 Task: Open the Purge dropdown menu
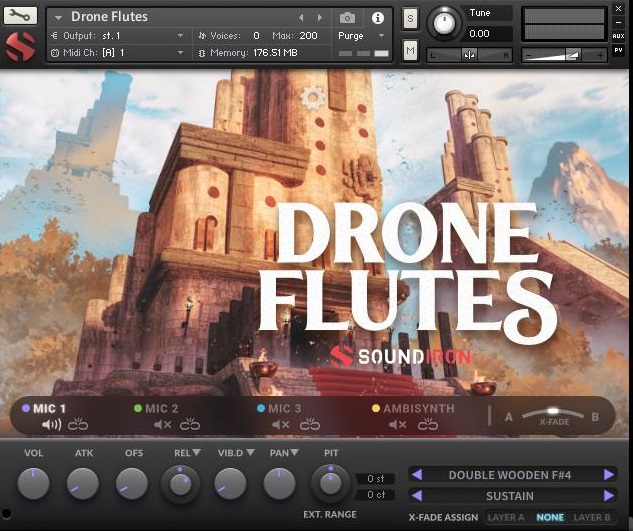point(381,36)
